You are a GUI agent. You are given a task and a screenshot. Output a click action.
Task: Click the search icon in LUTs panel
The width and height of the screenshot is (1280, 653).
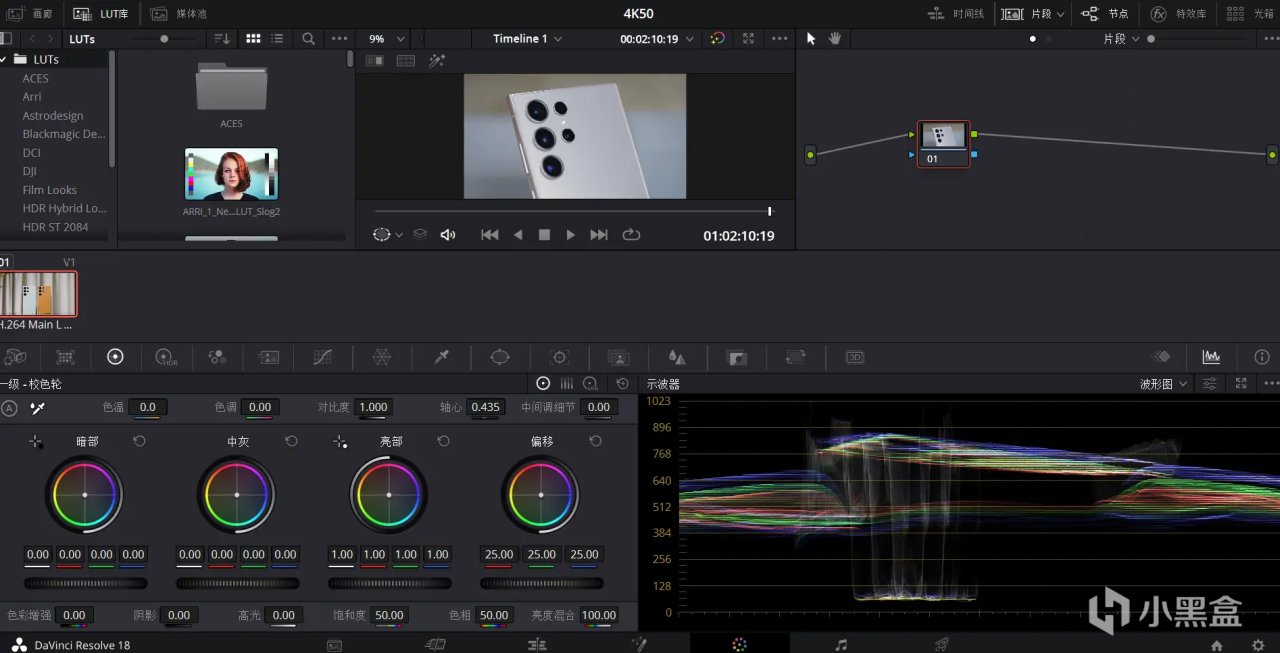tap(308, 39)
